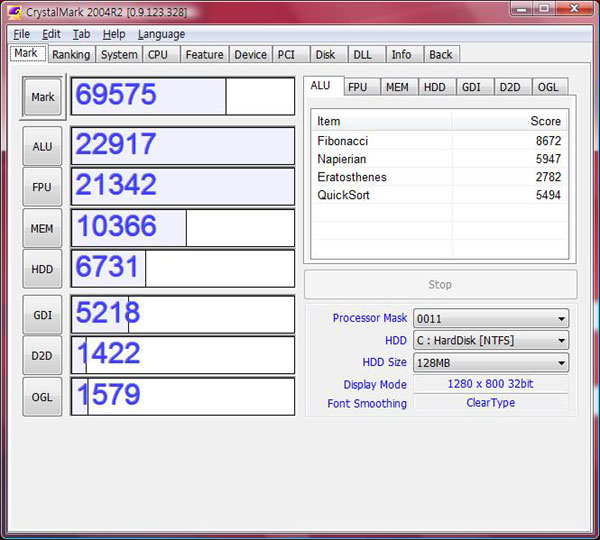This screenshot has height=540, width=600.
Task: Switch to the CPU tab
Action: point(161,54)
